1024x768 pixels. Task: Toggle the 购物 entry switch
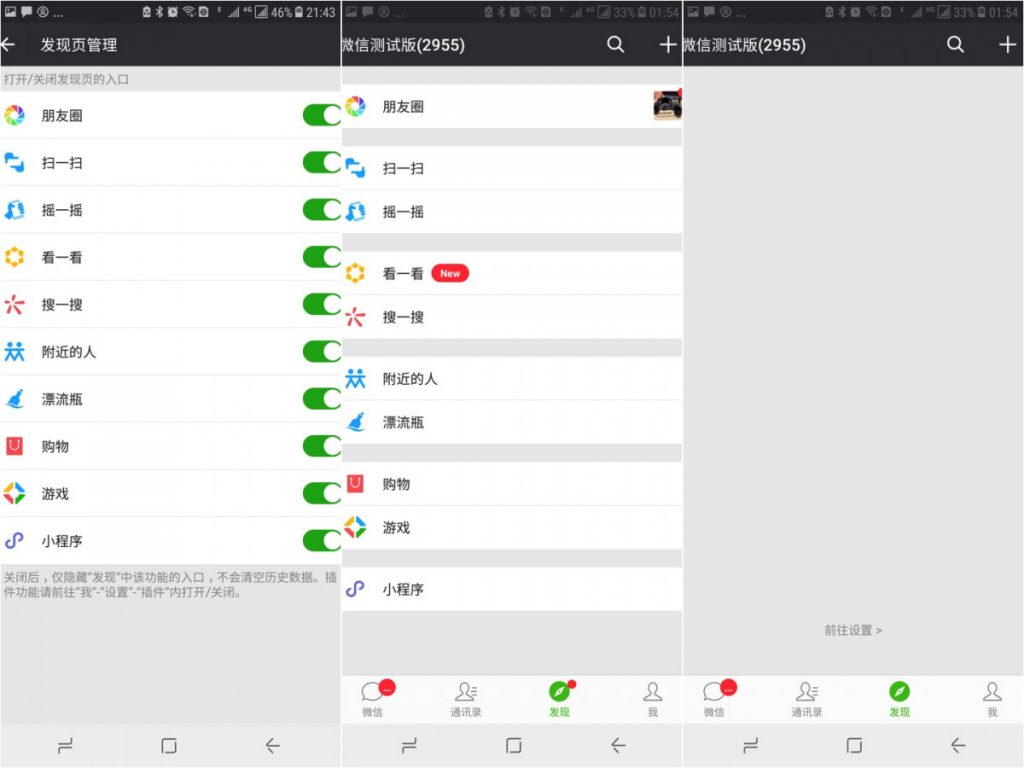[322, 446]
